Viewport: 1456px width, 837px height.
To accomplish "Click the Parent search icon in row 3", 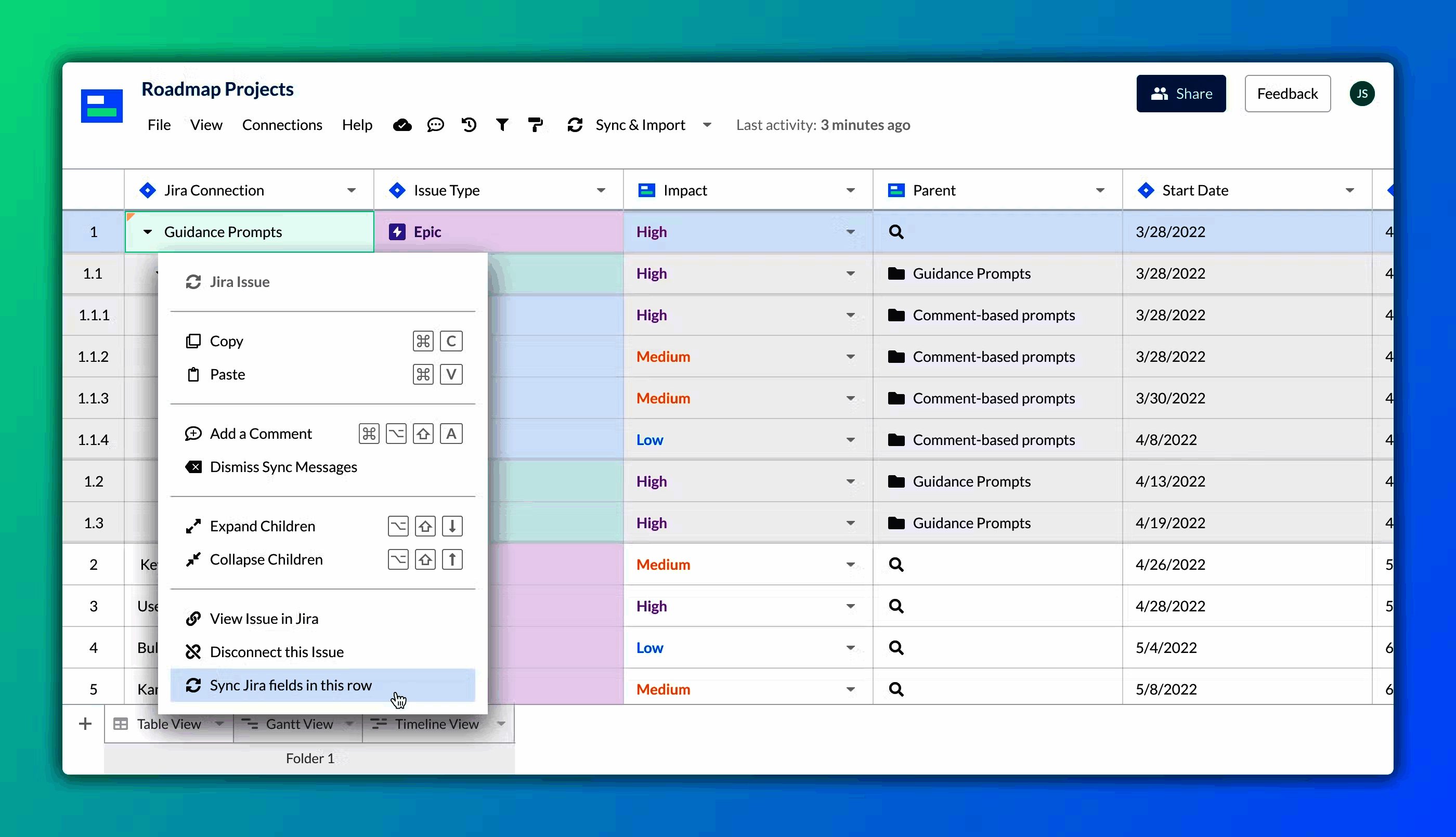I will click(896, 606).
